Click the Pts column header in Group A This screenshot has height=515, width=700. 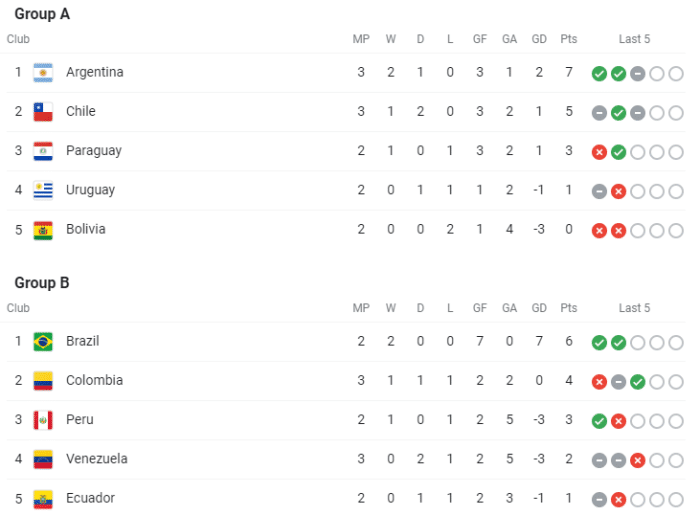[569, 40]
